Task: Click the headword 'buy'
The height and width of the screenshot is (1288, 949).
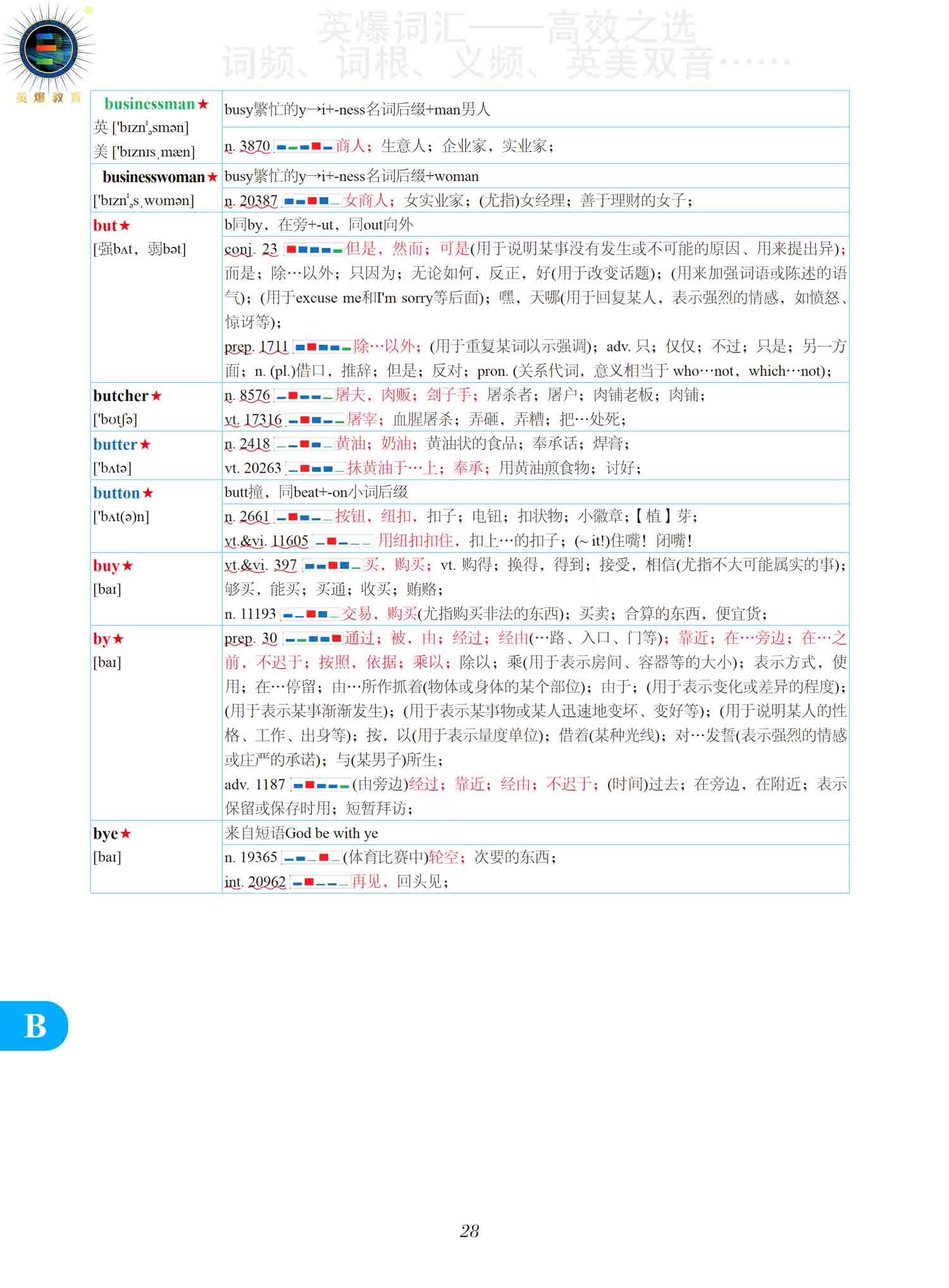Action: [x=106, y=566]
